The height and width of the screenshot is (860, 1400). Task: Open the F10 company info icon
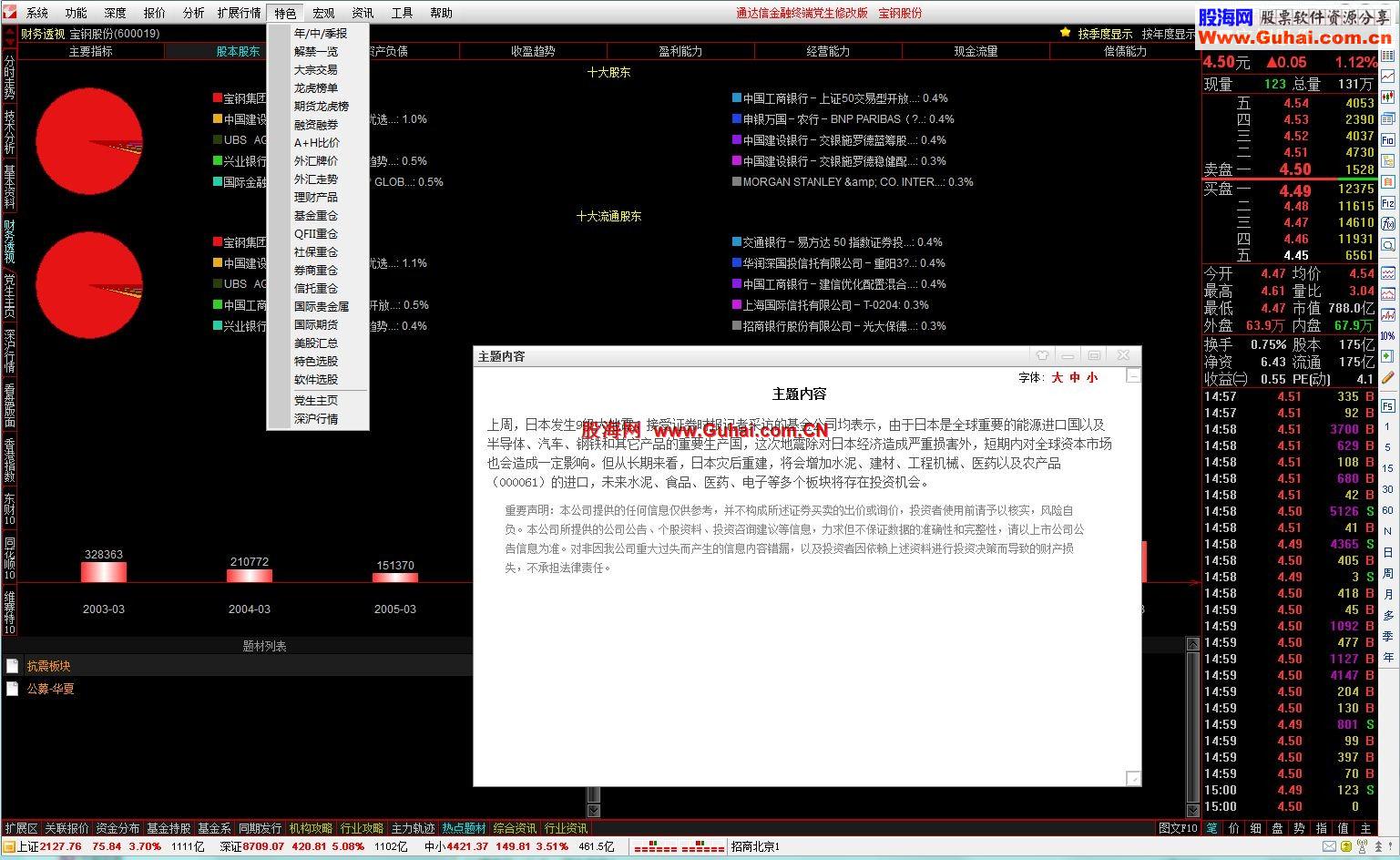1388,139
